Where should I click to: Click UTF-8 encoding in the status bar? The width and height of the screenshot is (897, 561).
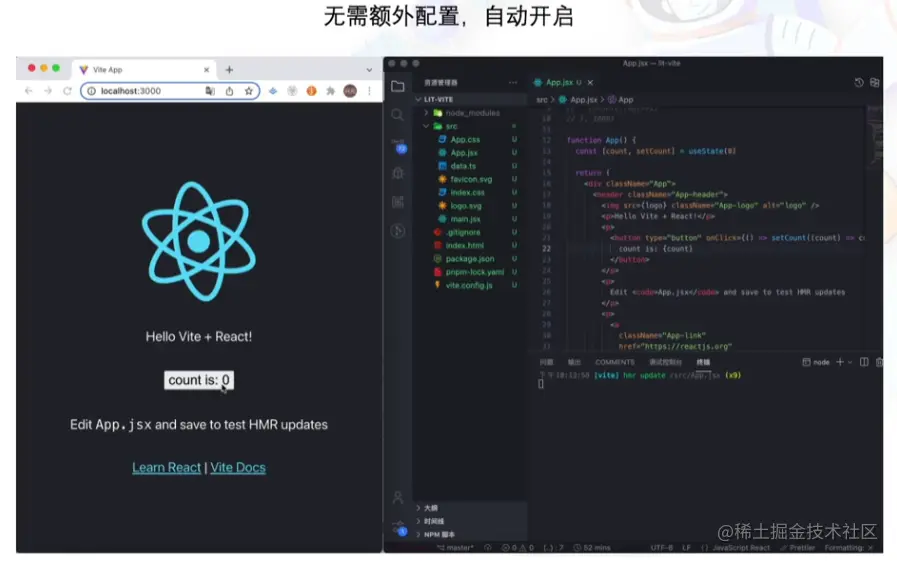[x=662, y=548]
